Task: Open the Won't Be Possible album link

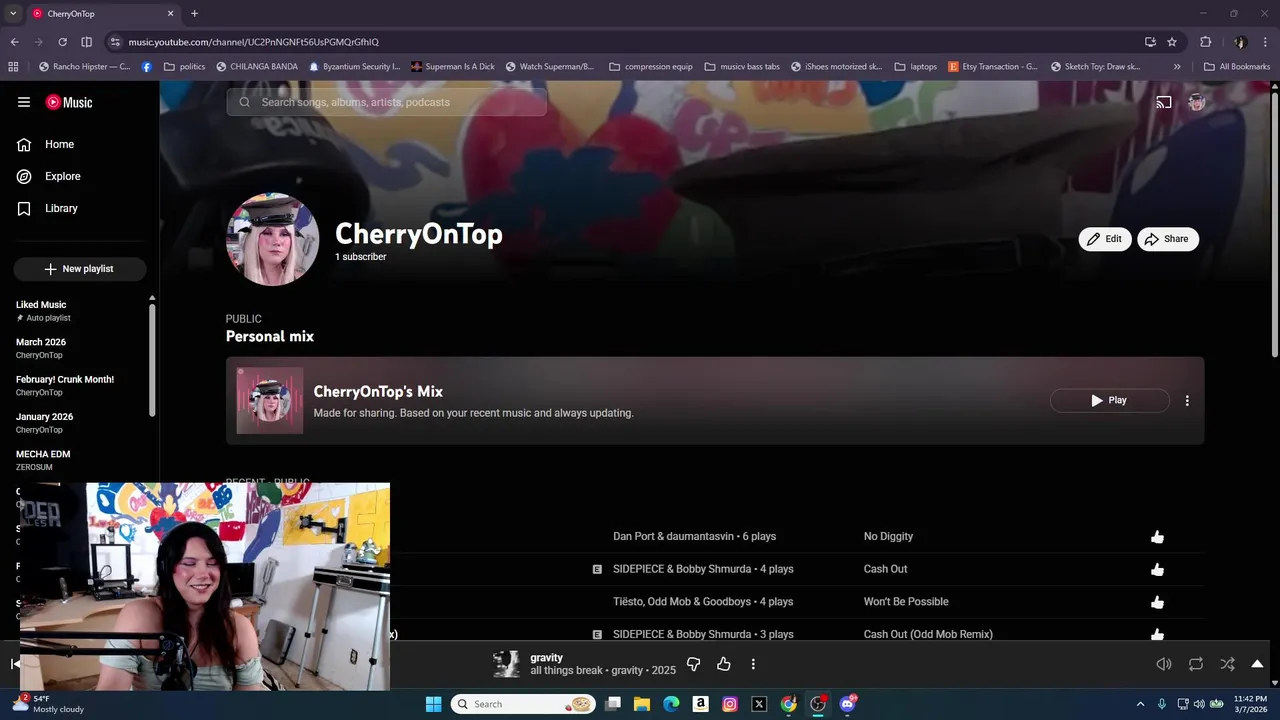Action: 906,602
